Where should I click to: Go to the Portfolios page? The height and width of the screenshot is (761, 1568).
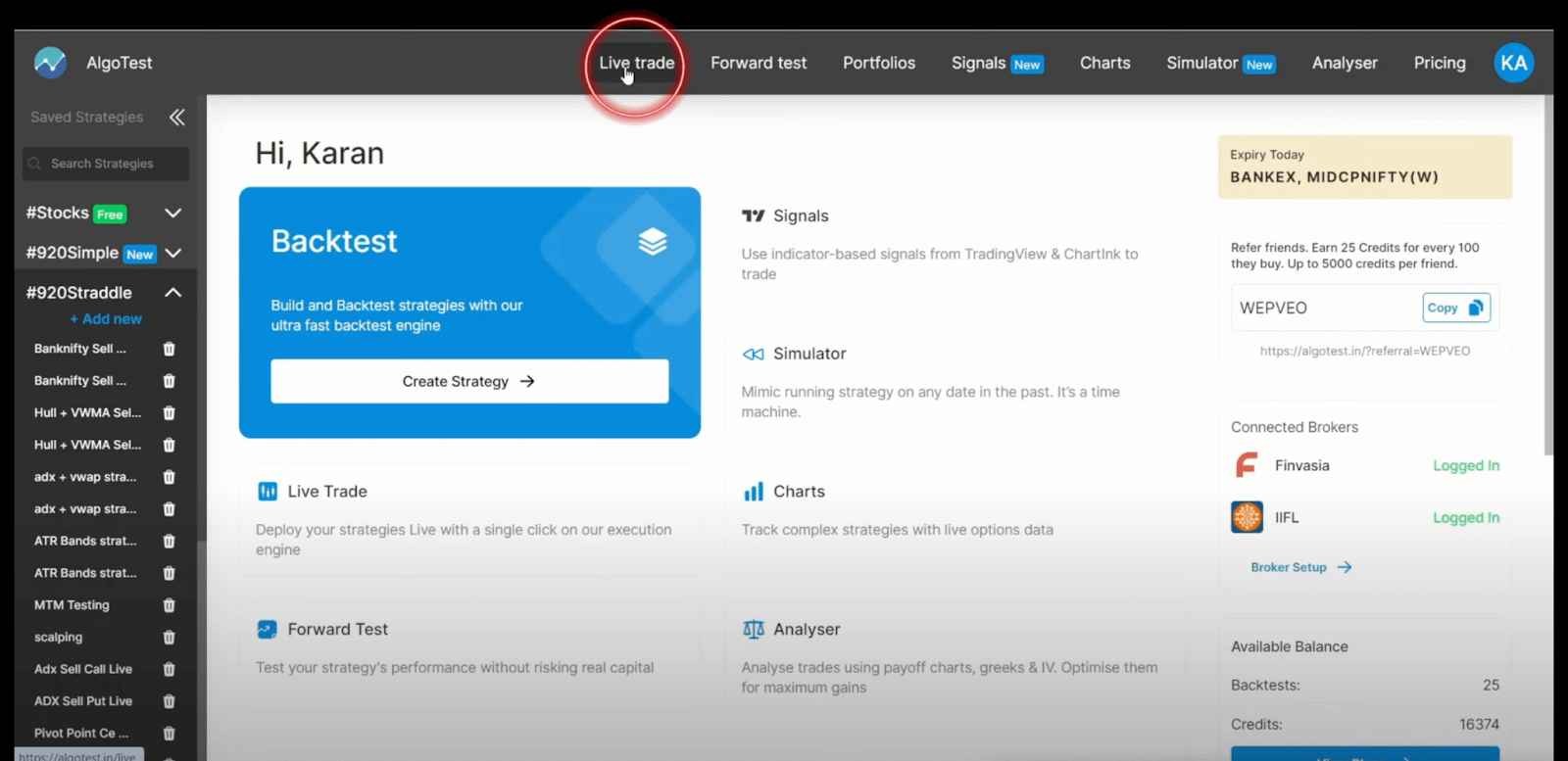(x=879, y=63)
